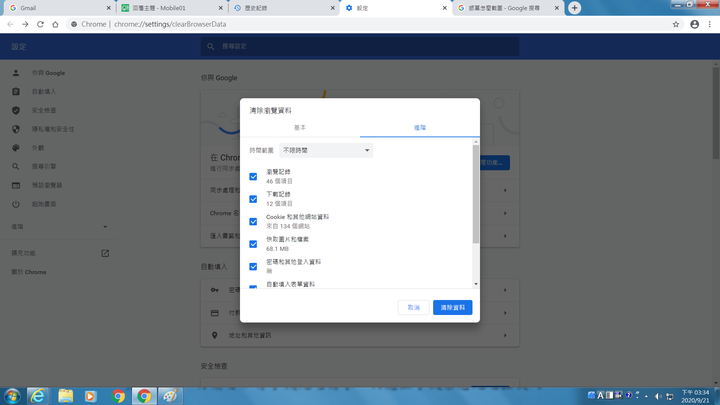Open the 時間範圍 dropdown showing 不限時間
This screenshot has width=720, height=405.
point(326,151)
